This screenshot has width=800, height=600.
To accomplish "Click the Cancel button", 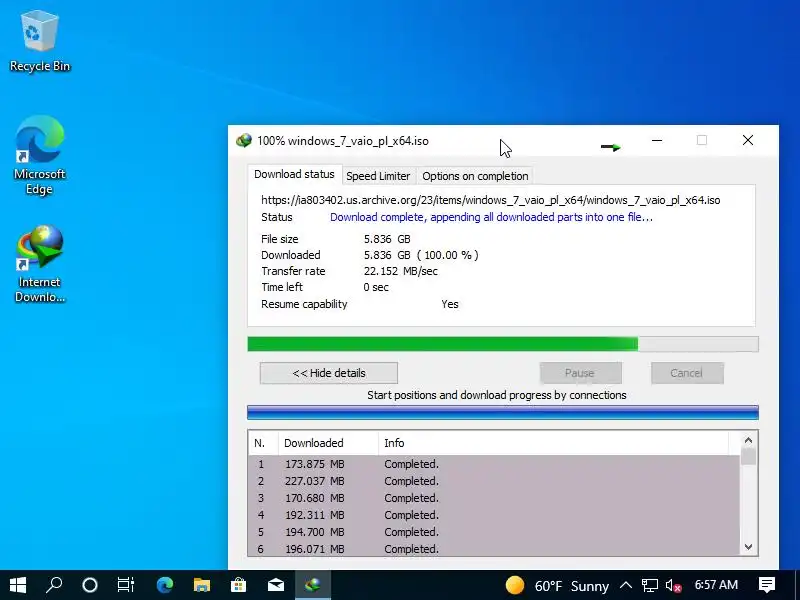I will click(687, 373).
